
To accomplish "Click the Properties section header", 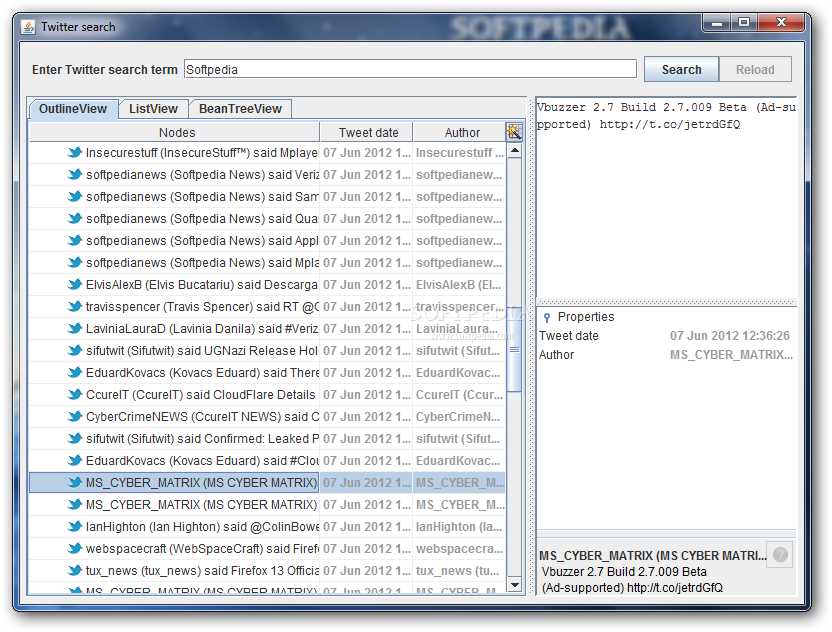I will pyautogui.click(x=586, y=317).
